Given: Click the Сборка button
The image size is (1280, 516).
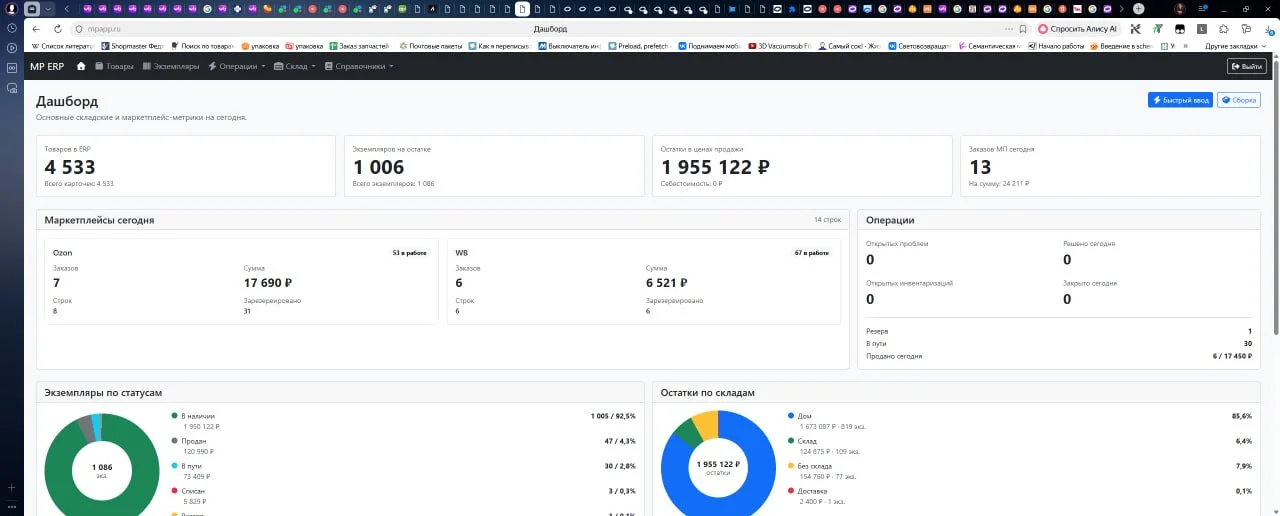Looking at the screenshot, I should point(1239,100).
